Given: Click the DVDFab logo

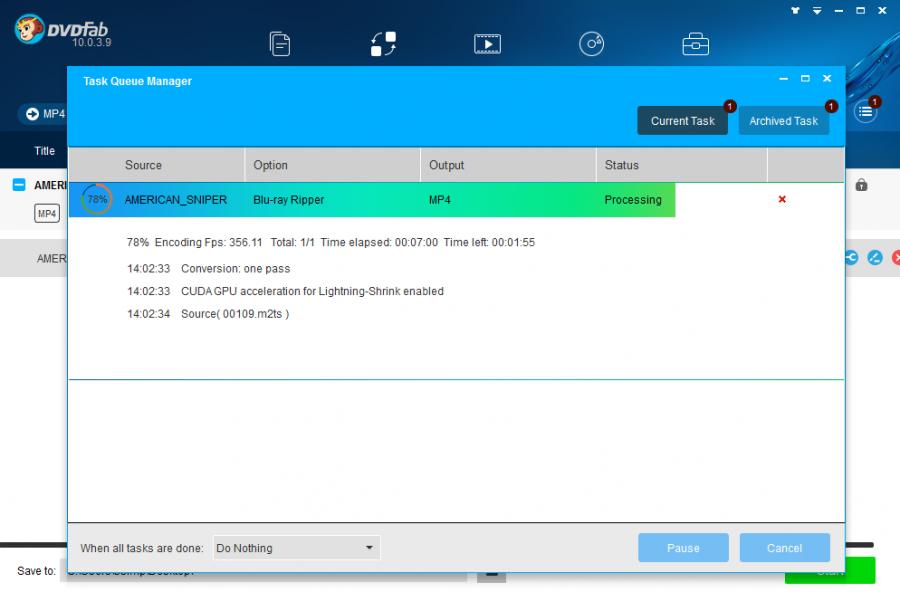Looking at the screenshot, I should click(x=63, y=30).
